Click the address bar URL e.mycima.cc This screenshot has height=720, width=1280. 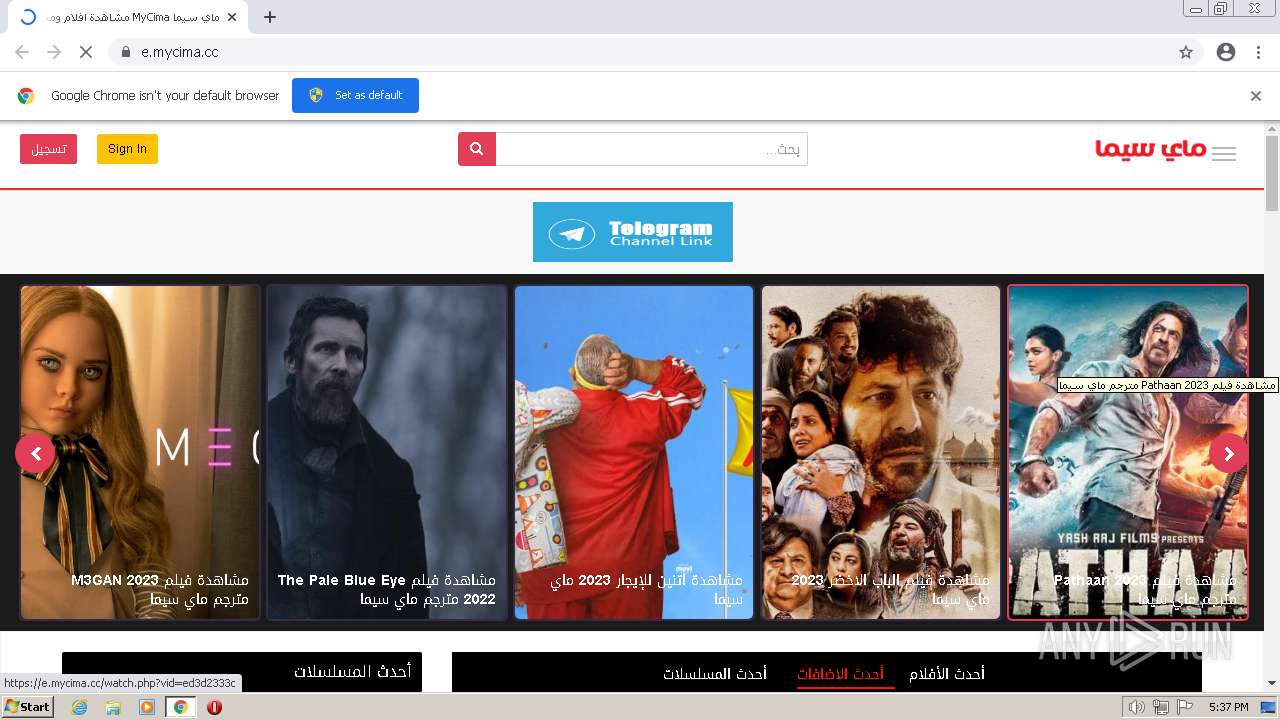click(180, 52)
